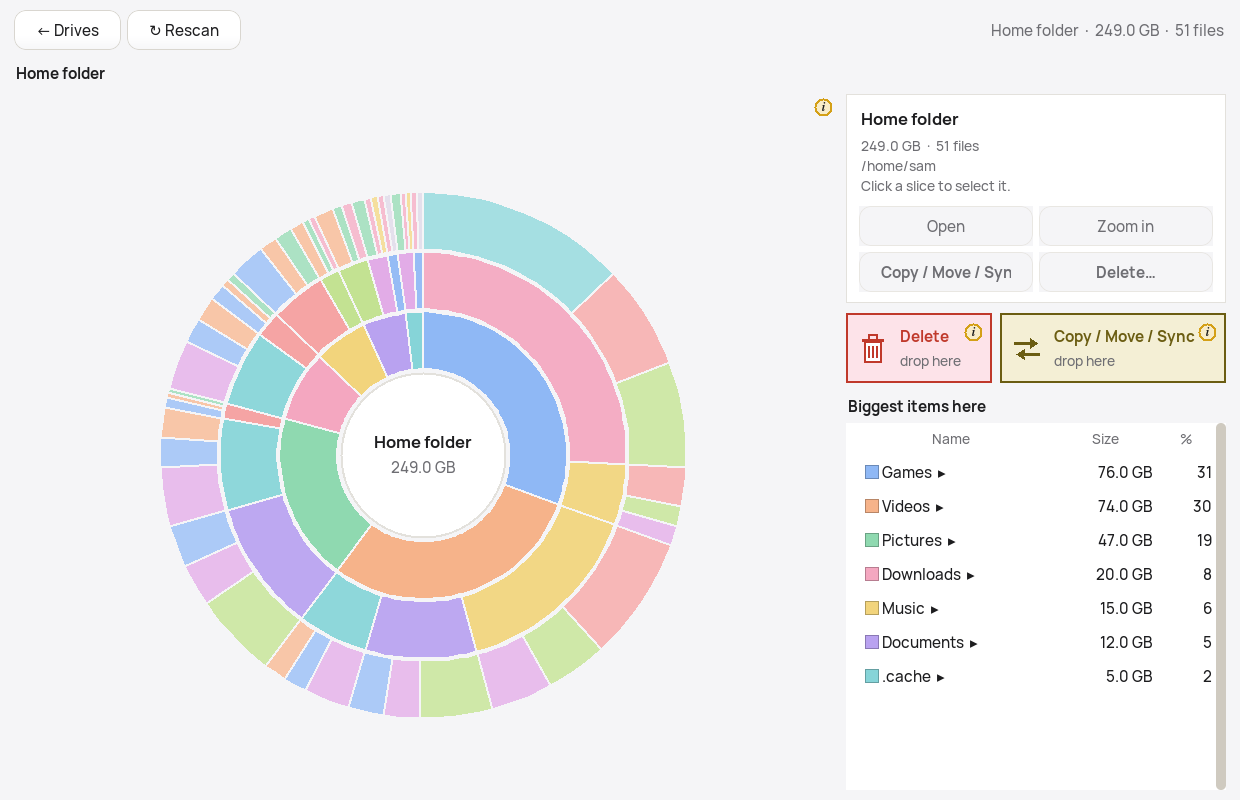The height and width of the screenshot is (800, 1240).
Task: Click the 47.0 GB size value
Action: coord(1125,540)
